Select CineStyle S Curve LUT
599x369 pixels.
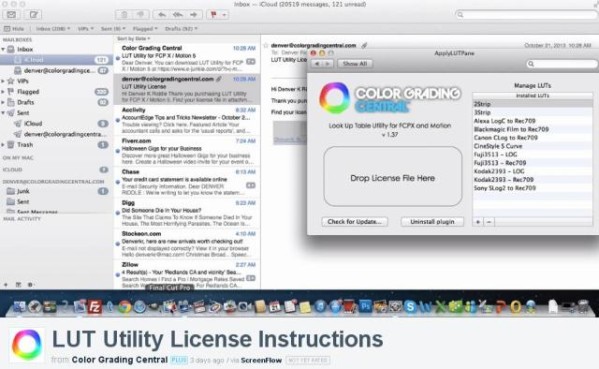533,146
